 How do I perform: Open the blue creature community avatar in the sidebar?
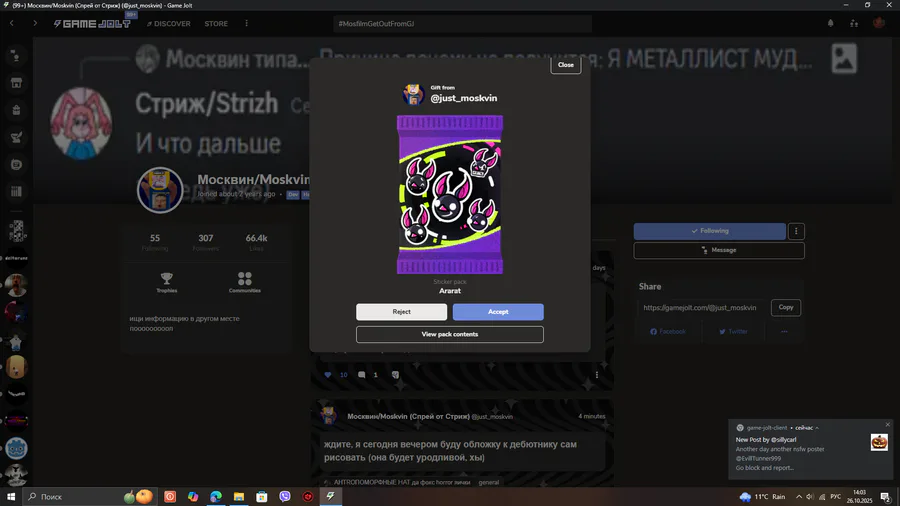click(x=16, y=449)
